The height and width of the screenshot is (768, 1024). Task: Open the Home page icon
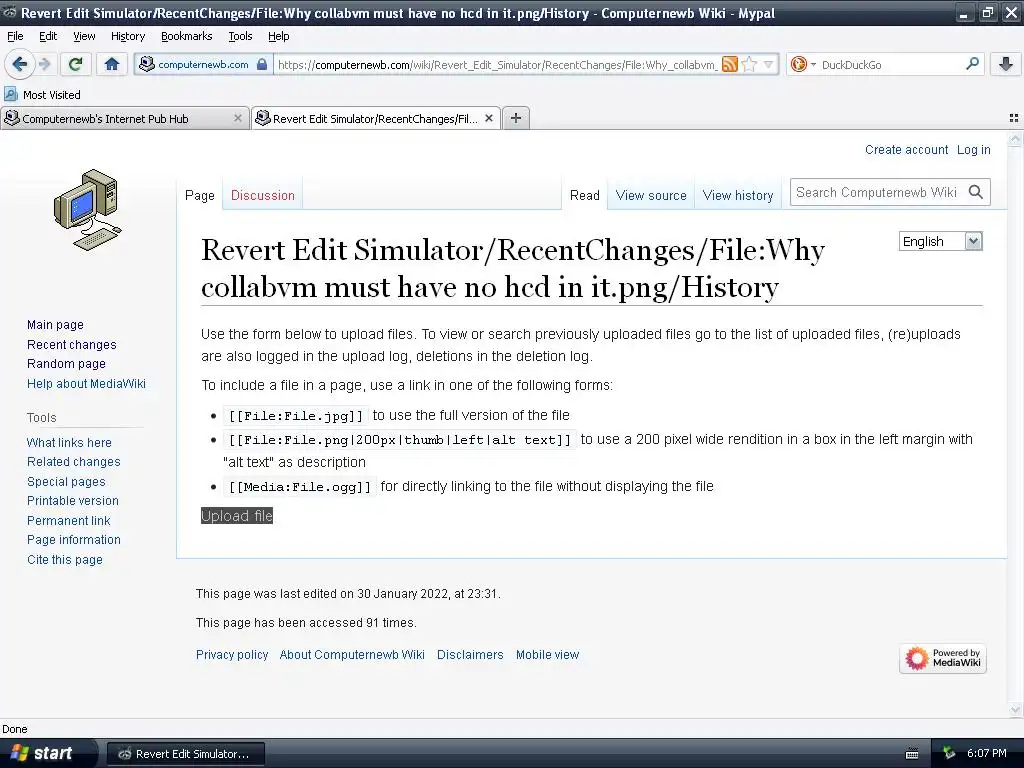(112, 64)
